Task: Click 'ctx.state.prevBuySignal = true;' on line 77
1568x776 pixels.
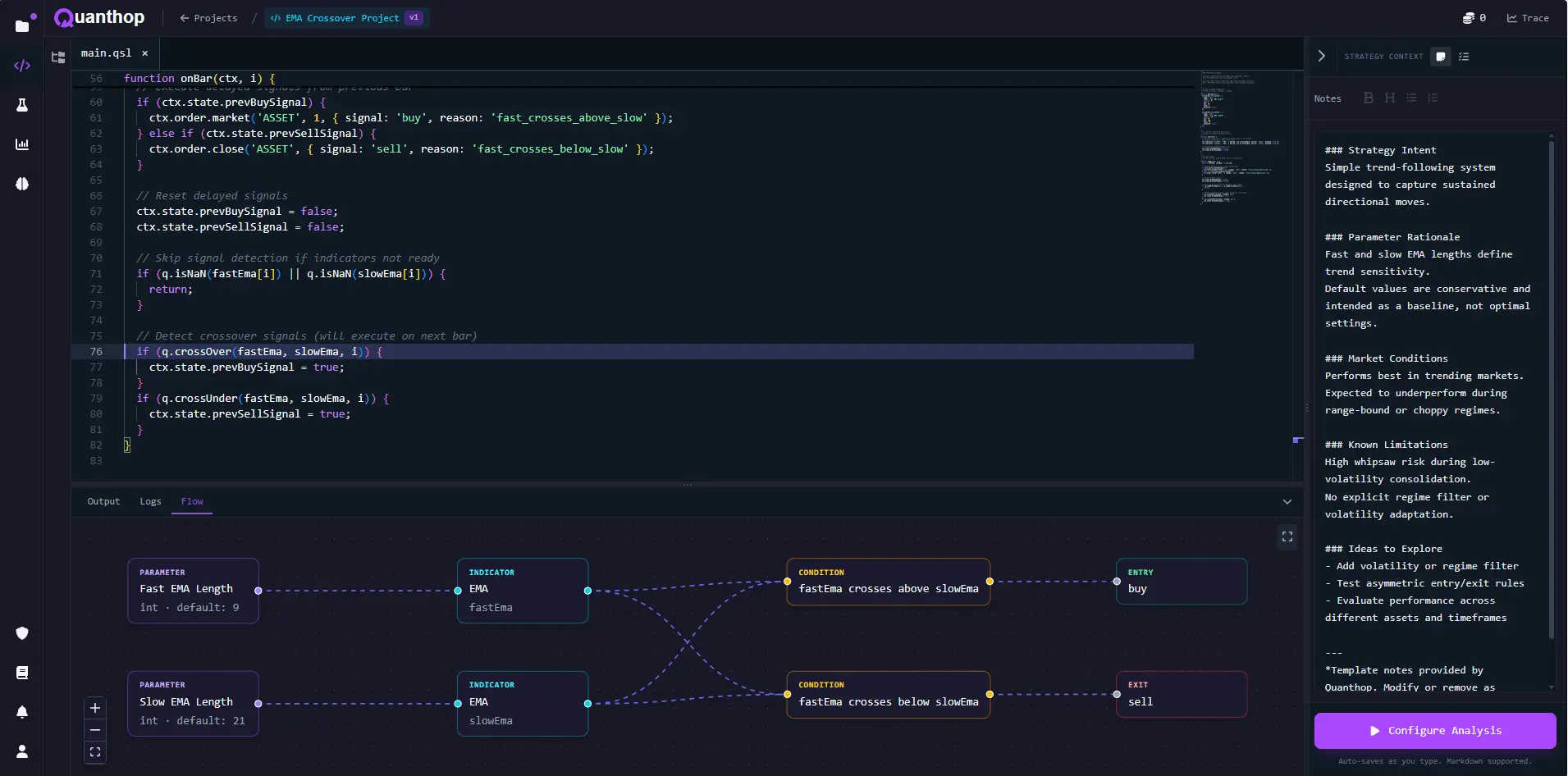Action: pos(246,367)
